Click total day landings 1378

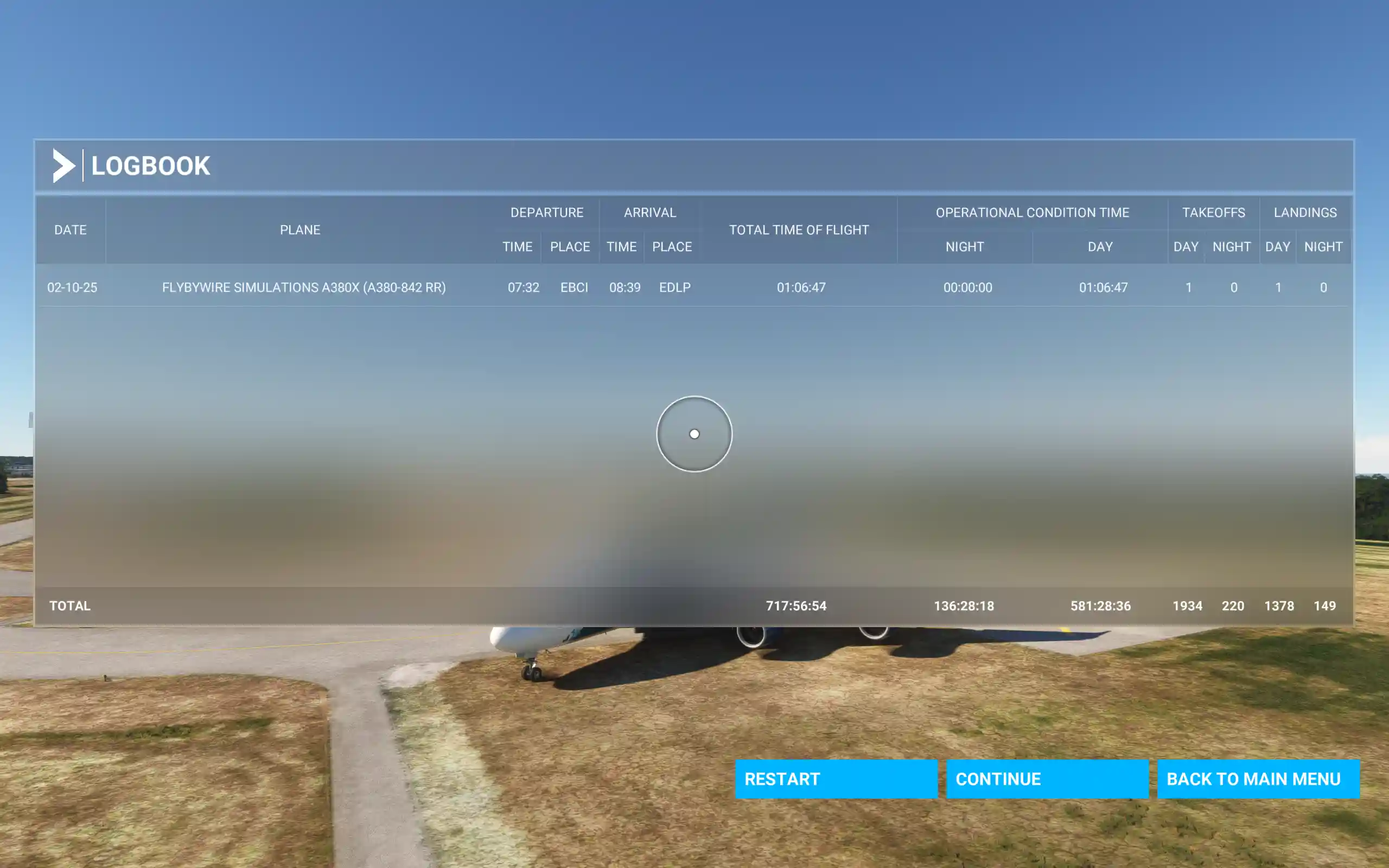click(1279, 605)
